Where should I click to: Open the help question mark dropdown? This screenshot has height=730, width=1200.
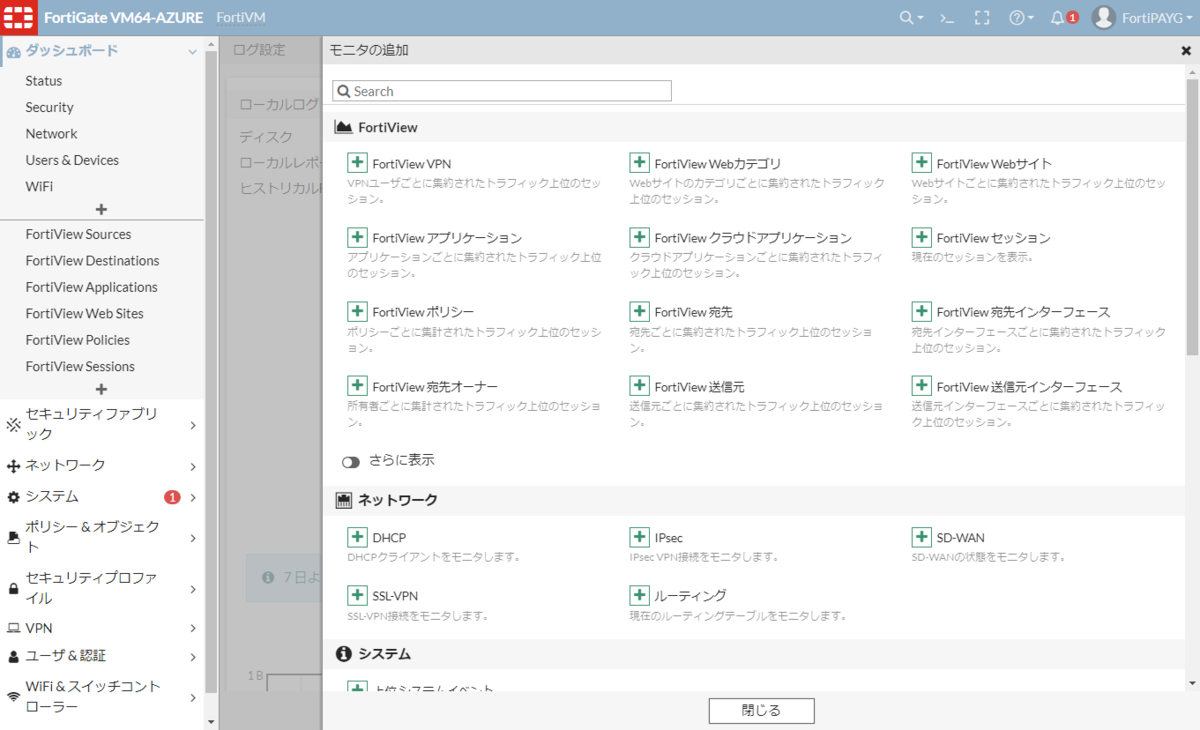(x=1021, y=17)
